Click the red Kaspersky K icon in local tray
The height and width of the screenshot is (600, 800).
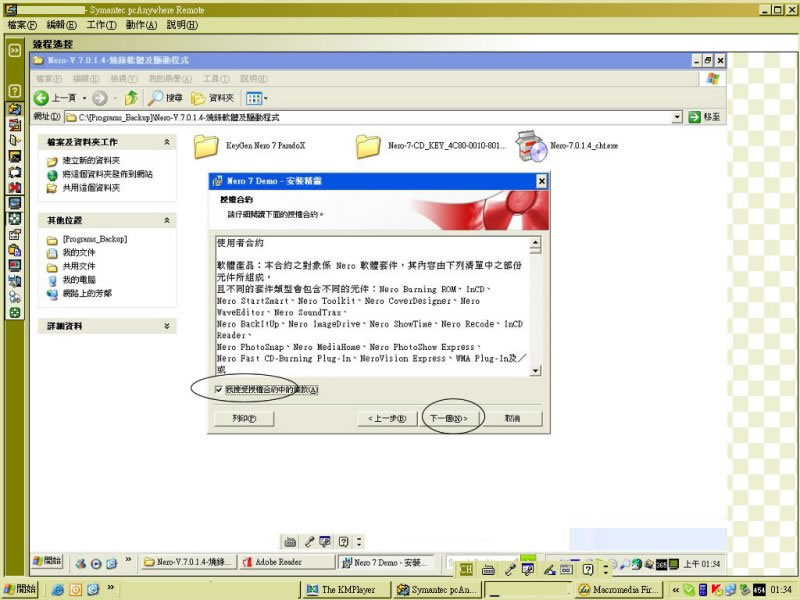point(717,590)
